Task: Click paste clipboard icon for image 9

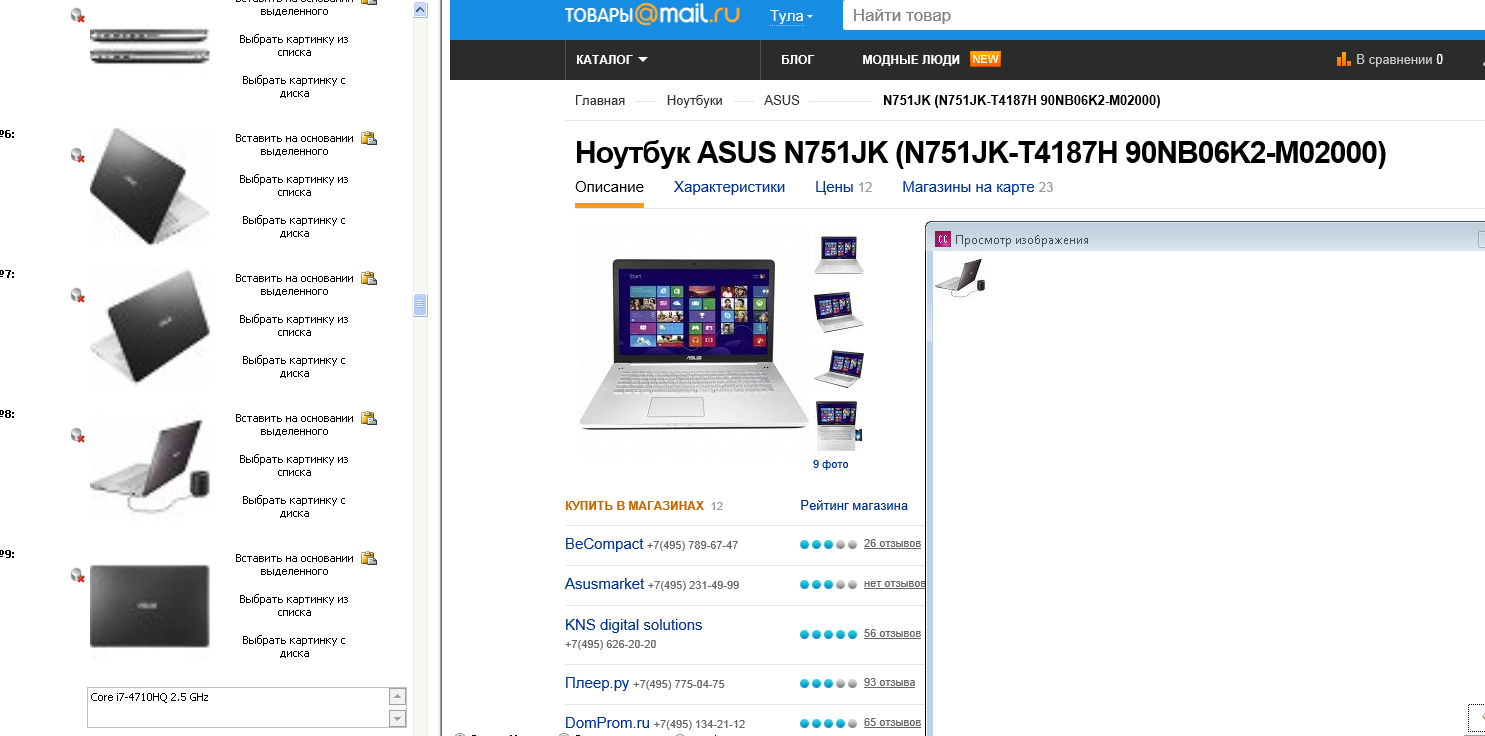Action: coord(369,558)
